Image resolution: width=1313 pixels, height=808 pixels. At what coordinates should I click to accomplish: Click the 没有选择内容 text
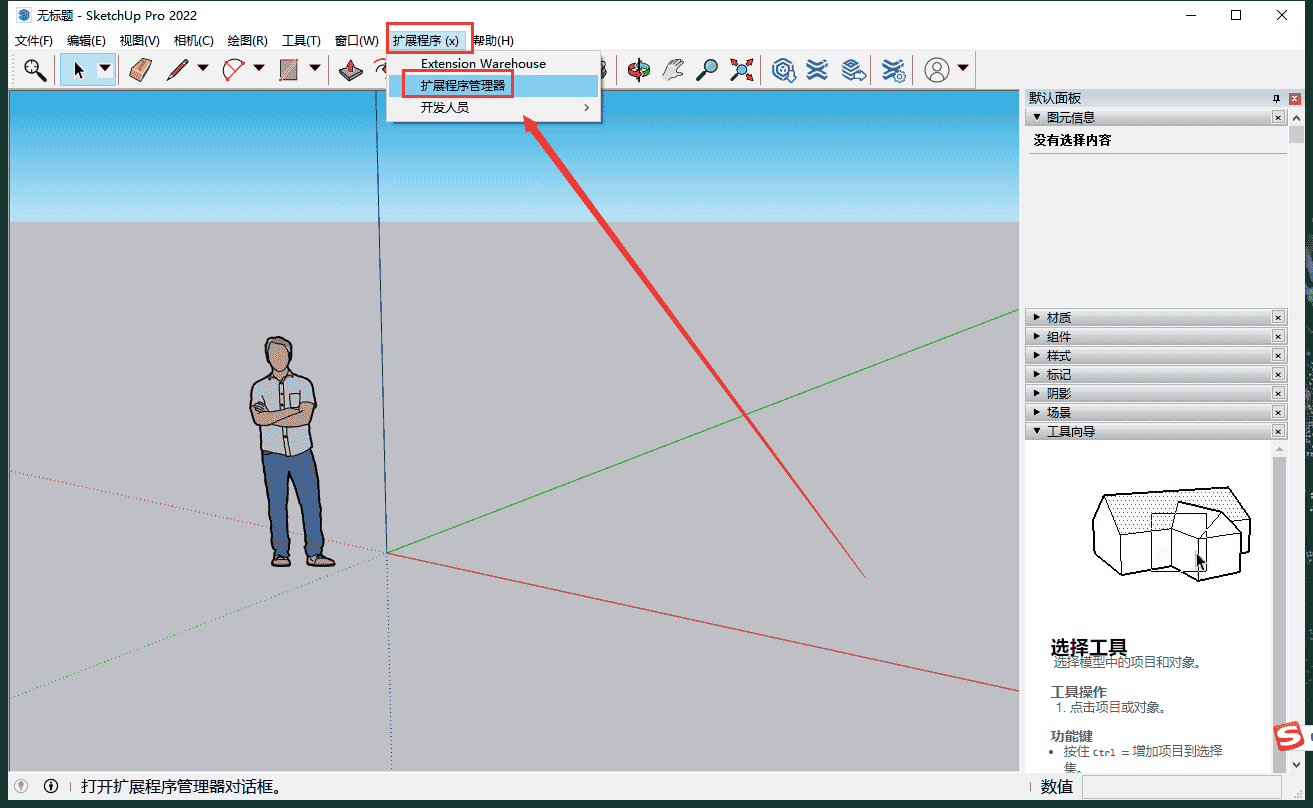click(1072, 140)
